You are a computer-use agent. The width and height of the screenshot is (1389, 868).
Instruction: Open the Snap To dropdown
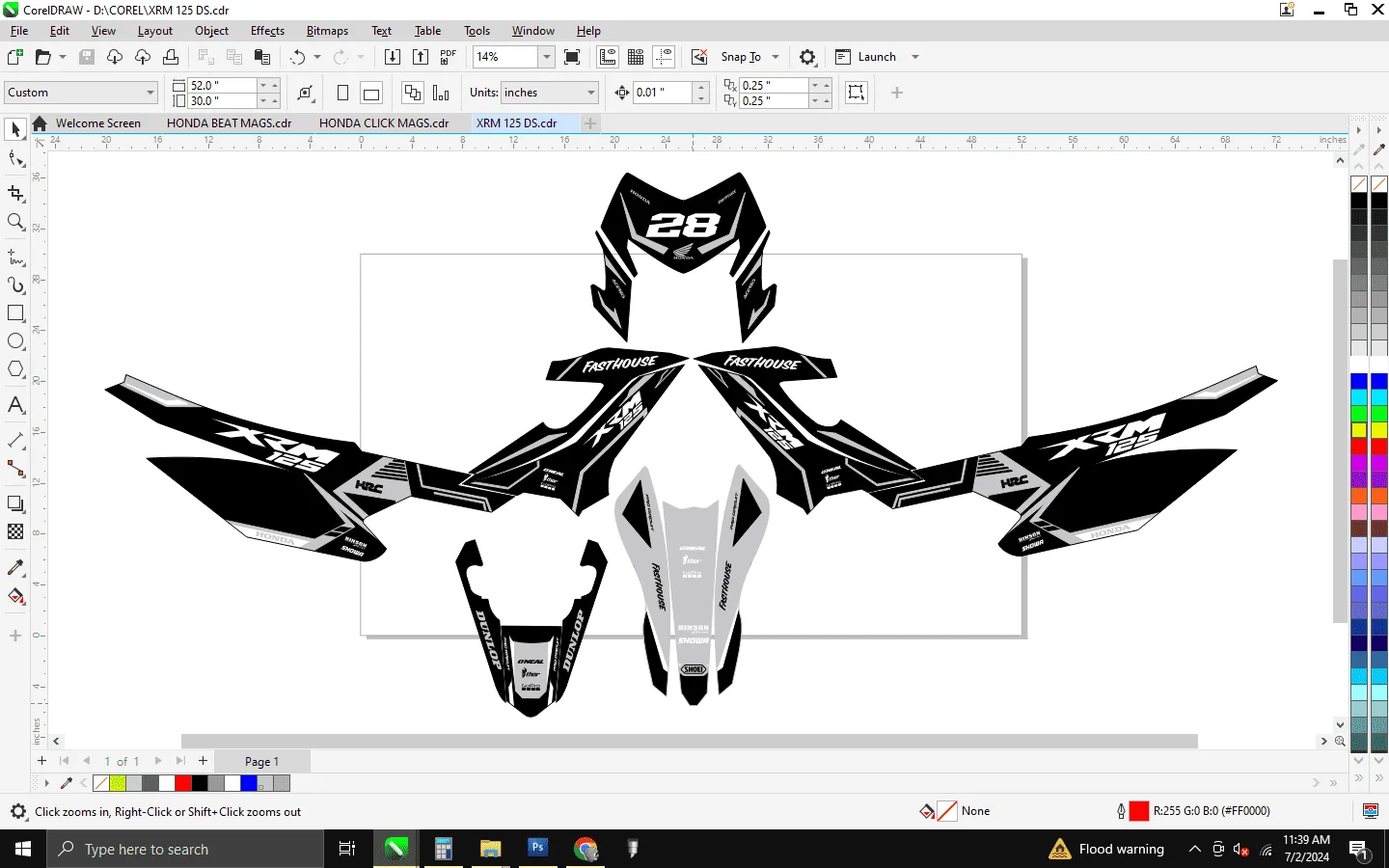point(776,57)
